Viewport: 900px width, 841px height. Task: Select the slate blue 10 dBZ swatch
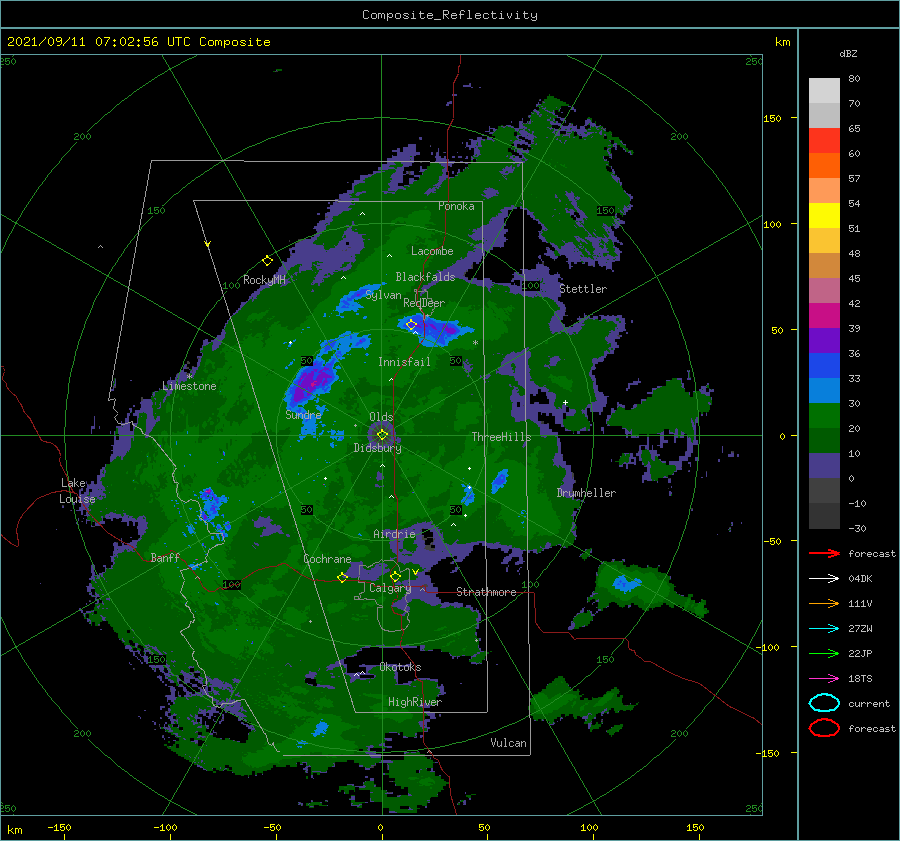click(824, 466)
